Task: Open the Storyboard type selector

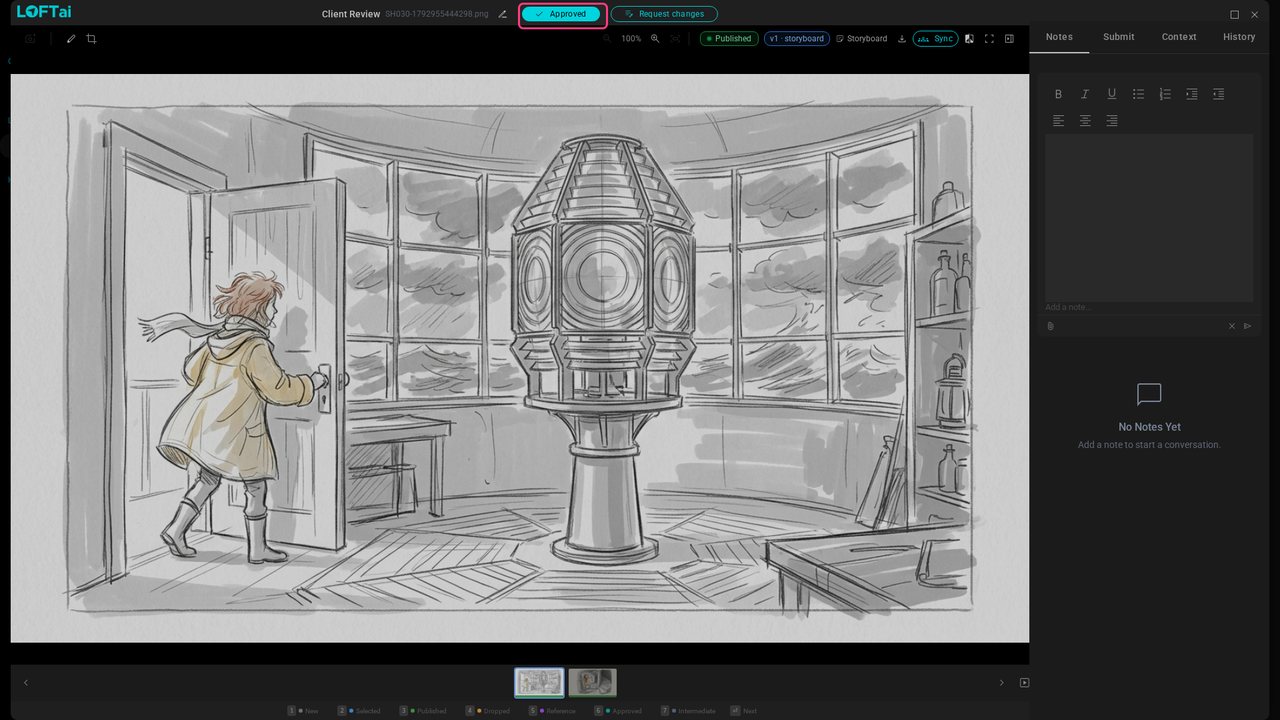Action: [x=861, y=39]
